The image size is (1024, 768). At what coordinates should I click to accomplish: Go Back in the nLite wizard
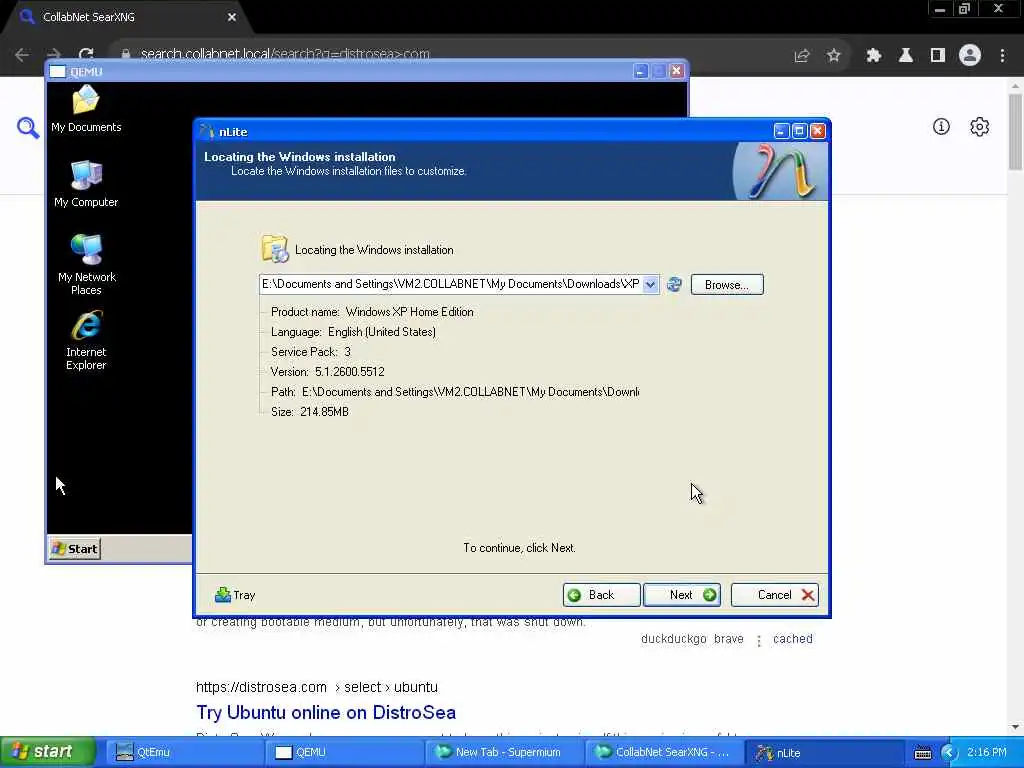pos(601,595)
